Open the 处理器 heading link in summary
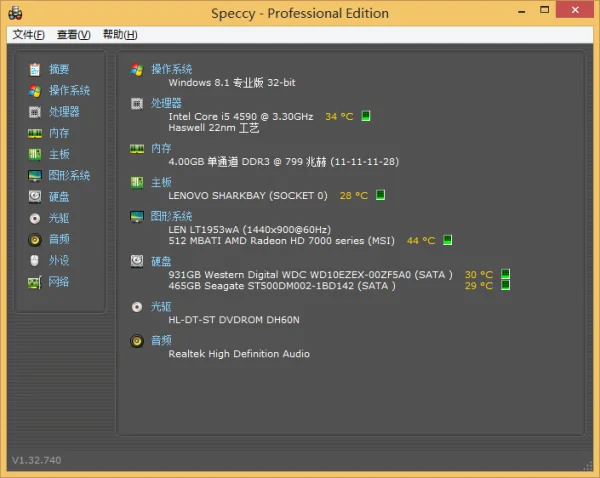Image resolution: width=600 pixels, height=478 pixels. 166,103
